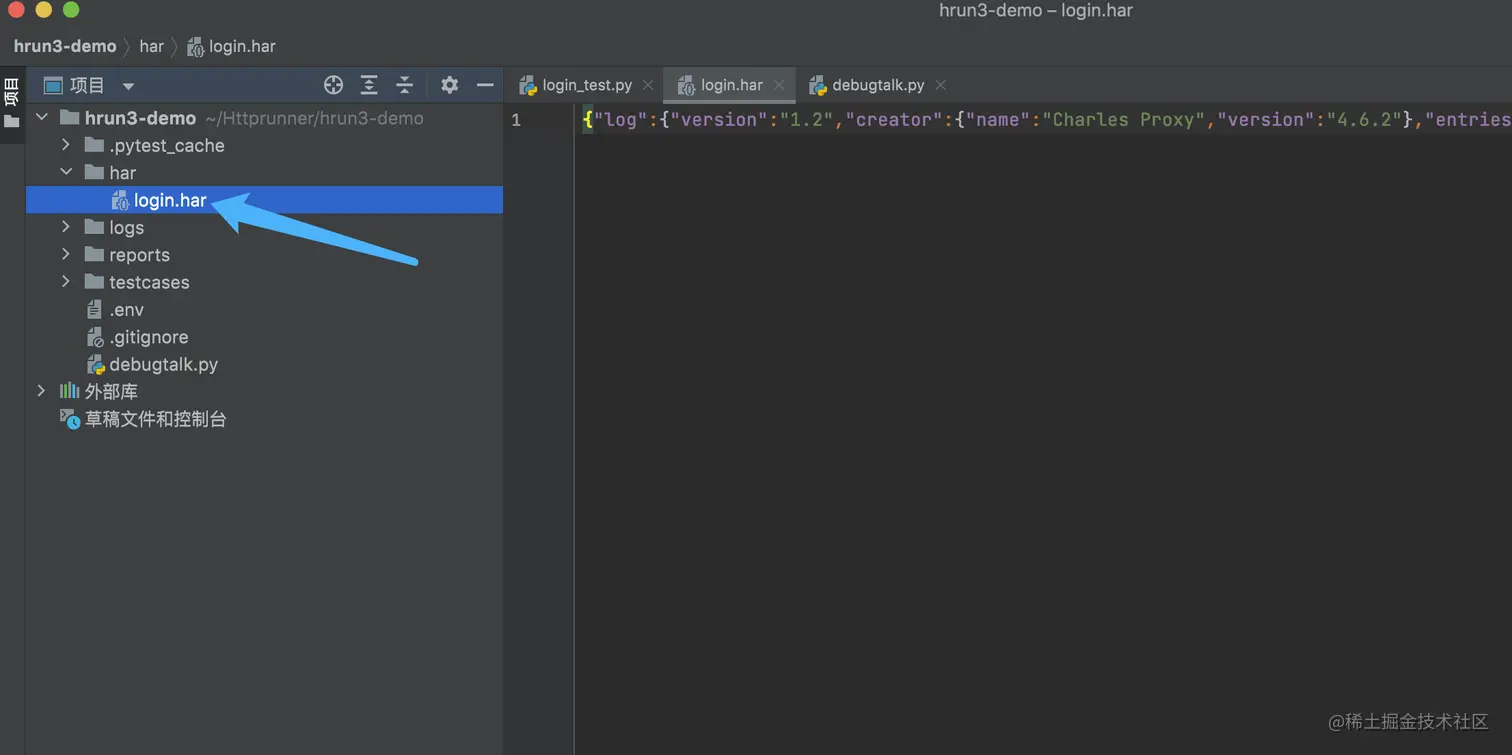Select the 草稿文件和控制台 row

tap(264, 419)
